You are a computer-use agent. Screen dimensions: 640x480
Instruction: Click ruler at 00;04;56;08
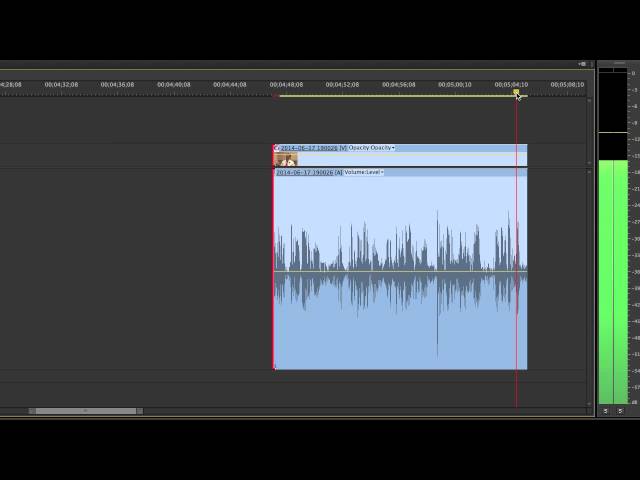(398, 85)
